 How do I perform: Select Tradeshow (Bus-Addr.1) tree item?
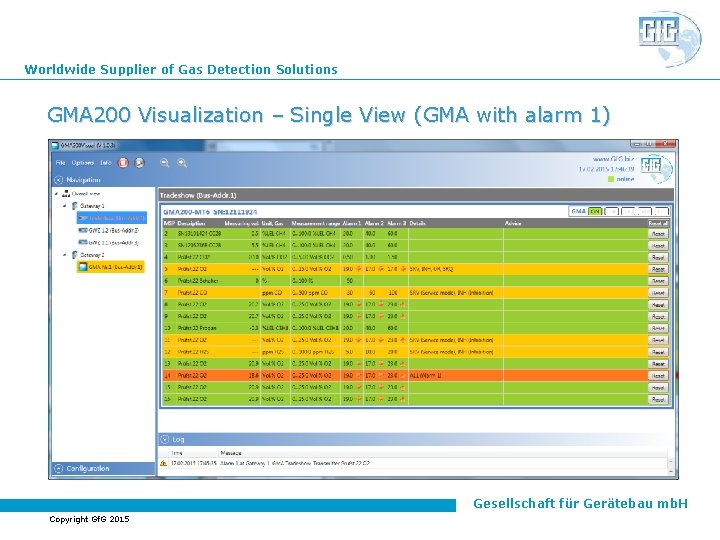112,218
